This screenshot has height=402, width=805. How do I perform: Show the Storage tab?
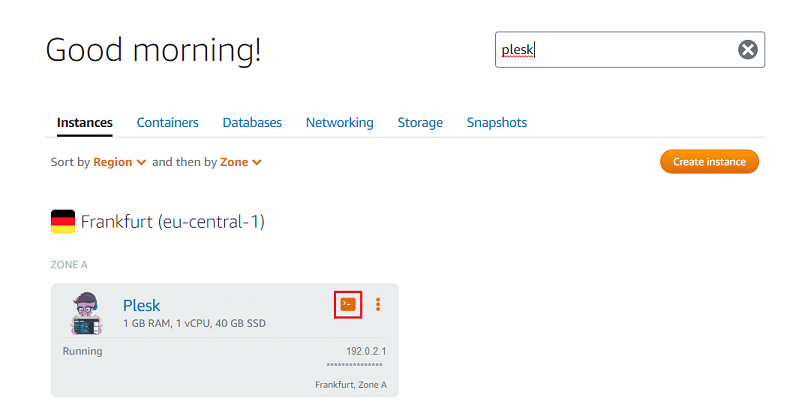(420, 123)
